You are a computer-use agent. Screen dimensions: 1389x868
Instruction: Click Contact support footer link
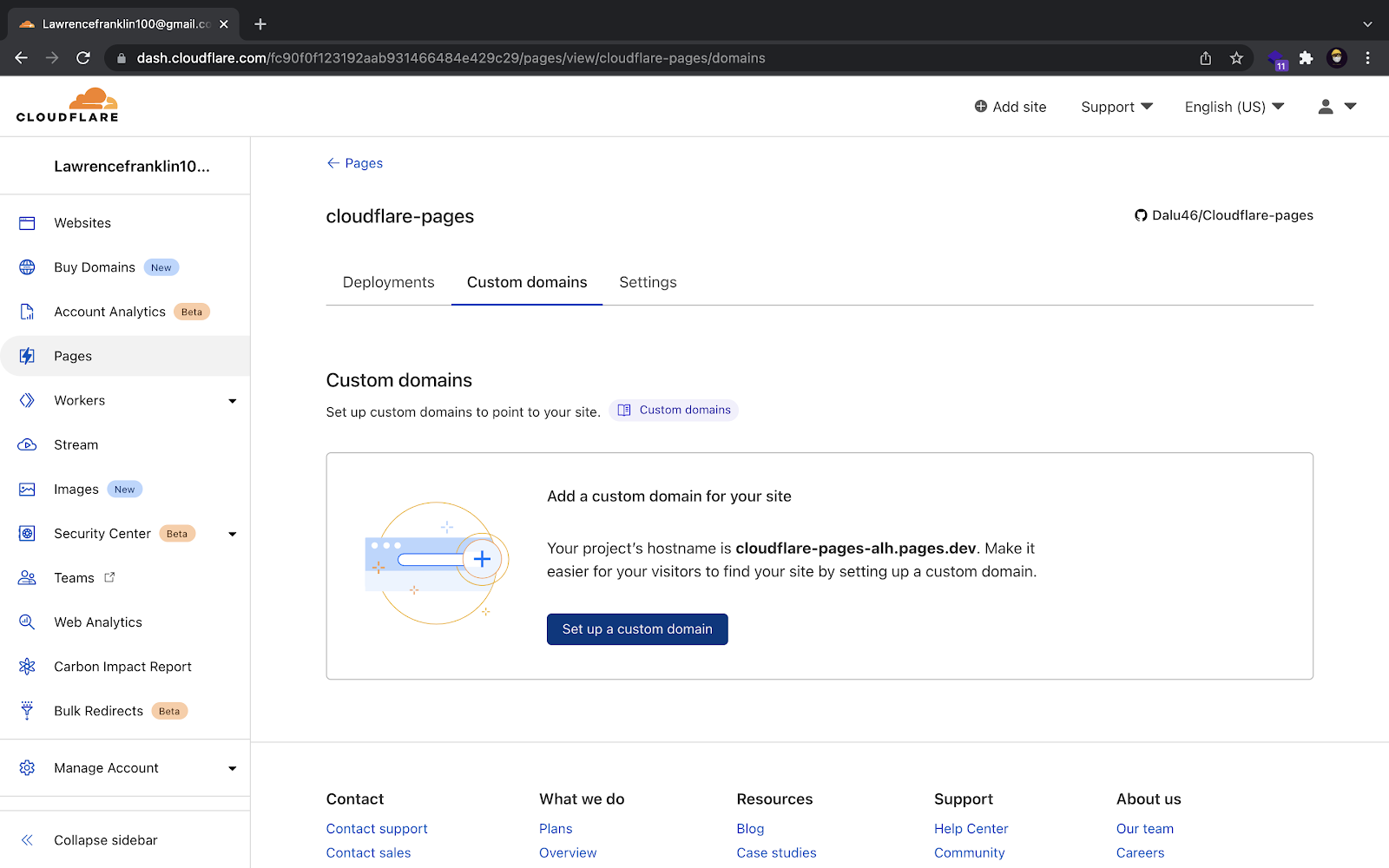[377, 829]
